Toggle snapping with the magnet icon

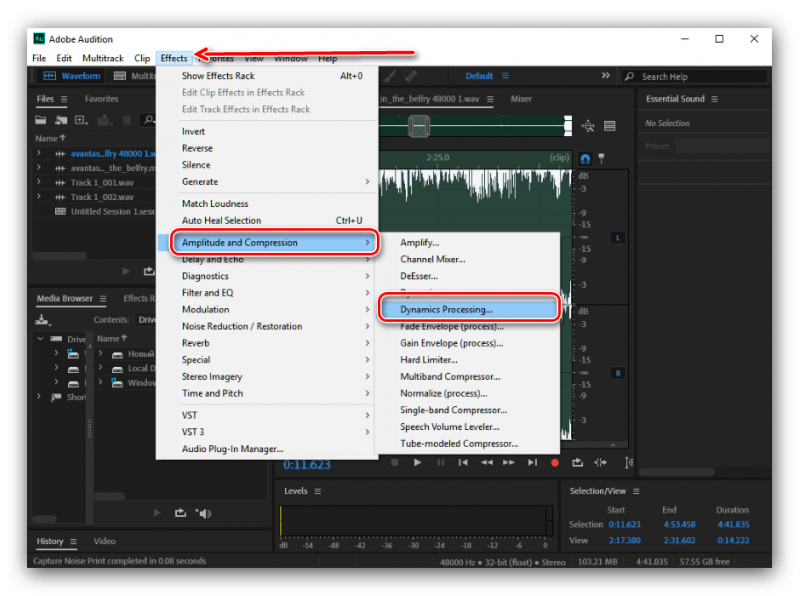(x=585, y=159)
